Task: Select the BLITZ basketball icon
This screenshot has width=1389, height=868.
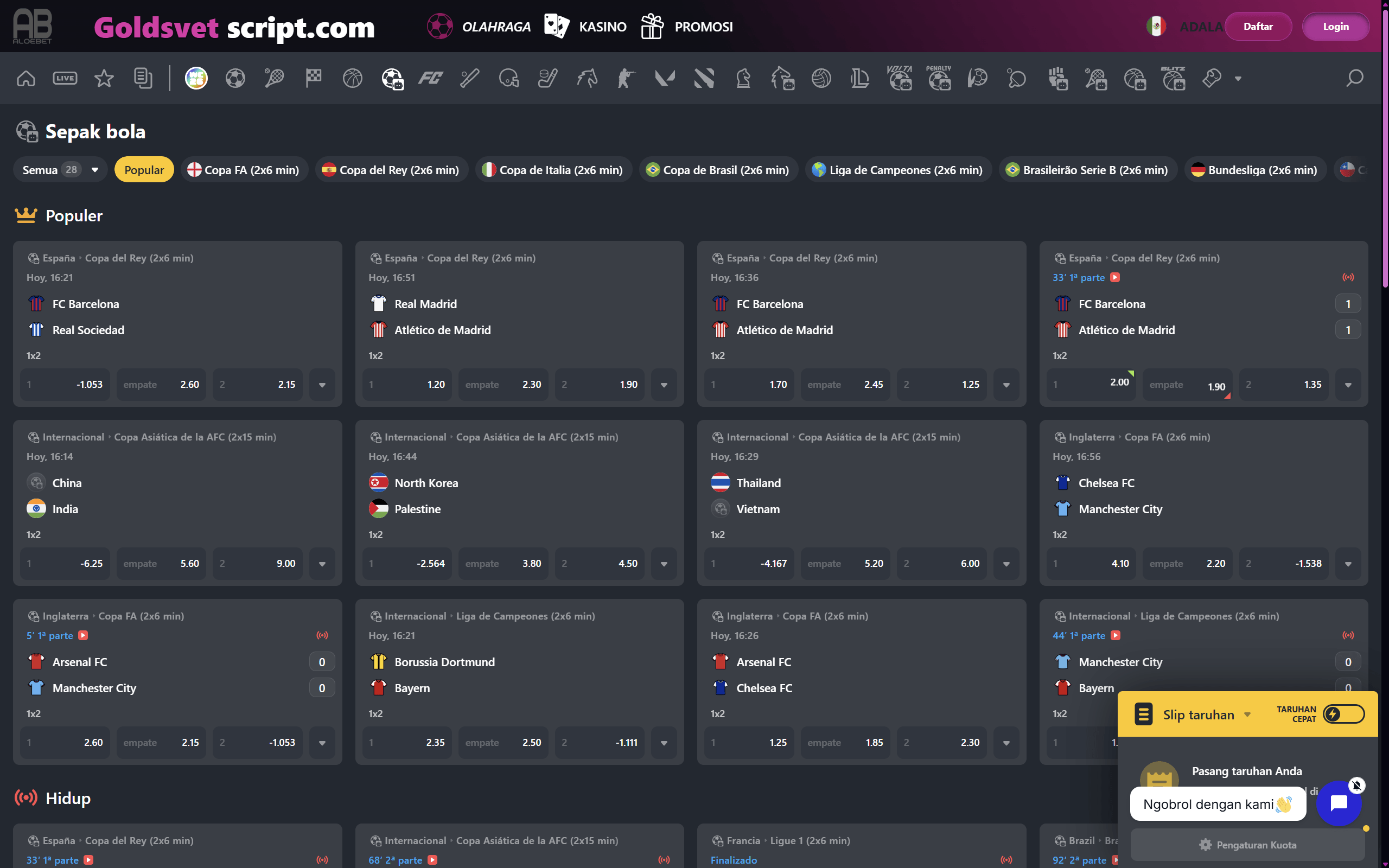Action: (1173, 78)
